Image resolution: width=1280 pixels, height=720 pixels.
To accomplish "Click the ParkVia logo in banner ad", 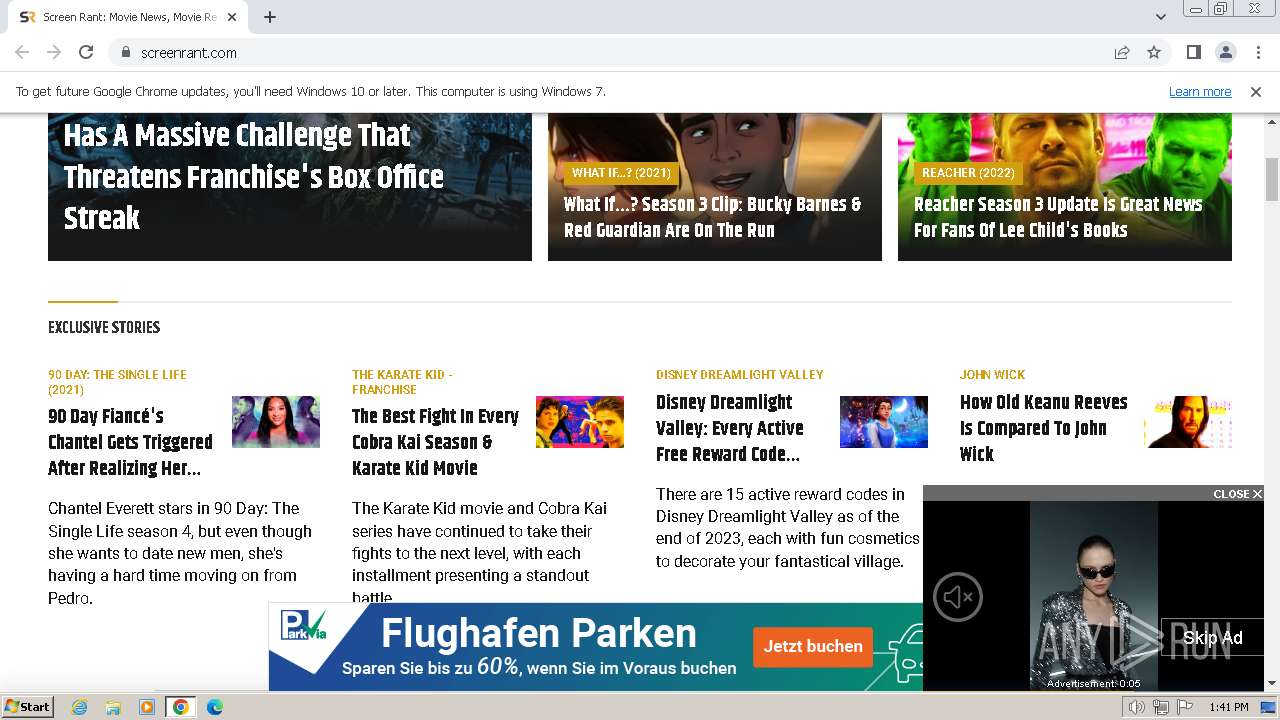I will tap(303, 626).
